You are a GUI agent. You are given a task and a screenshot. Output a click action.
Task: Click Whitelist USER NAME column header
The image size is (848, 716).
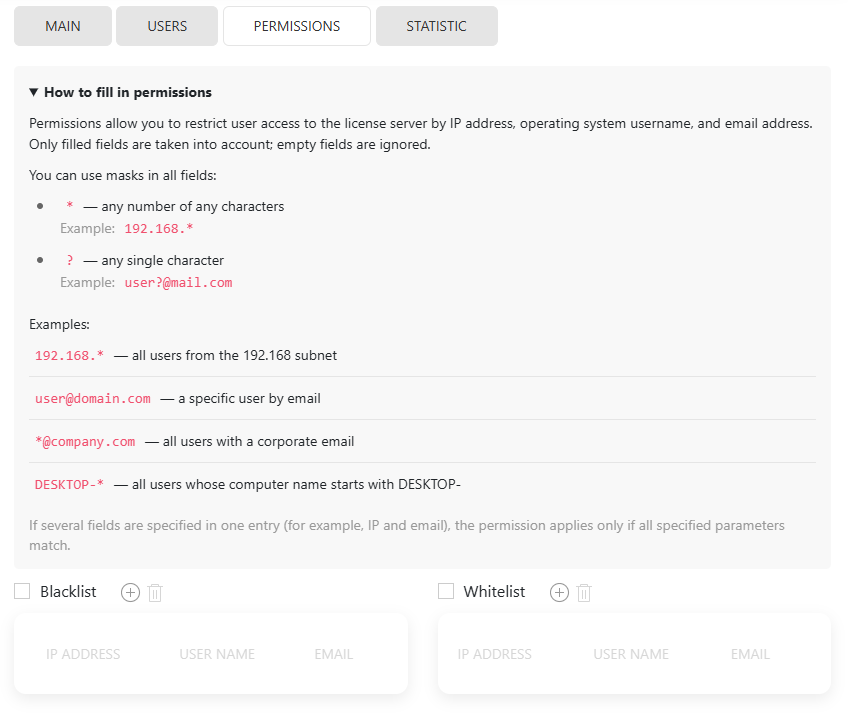pyautogui.click(x=631, y=654)
